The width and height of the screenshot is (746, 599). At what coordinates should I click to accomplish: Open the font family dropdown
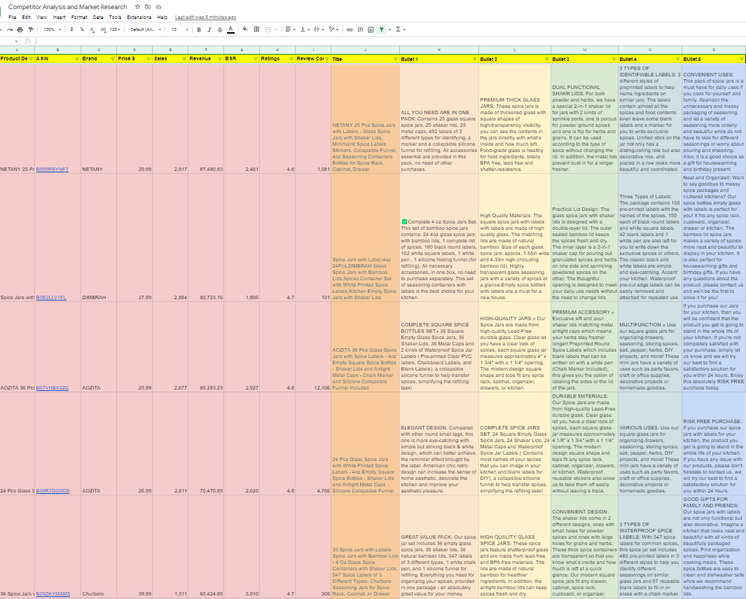tap(146, 29)
